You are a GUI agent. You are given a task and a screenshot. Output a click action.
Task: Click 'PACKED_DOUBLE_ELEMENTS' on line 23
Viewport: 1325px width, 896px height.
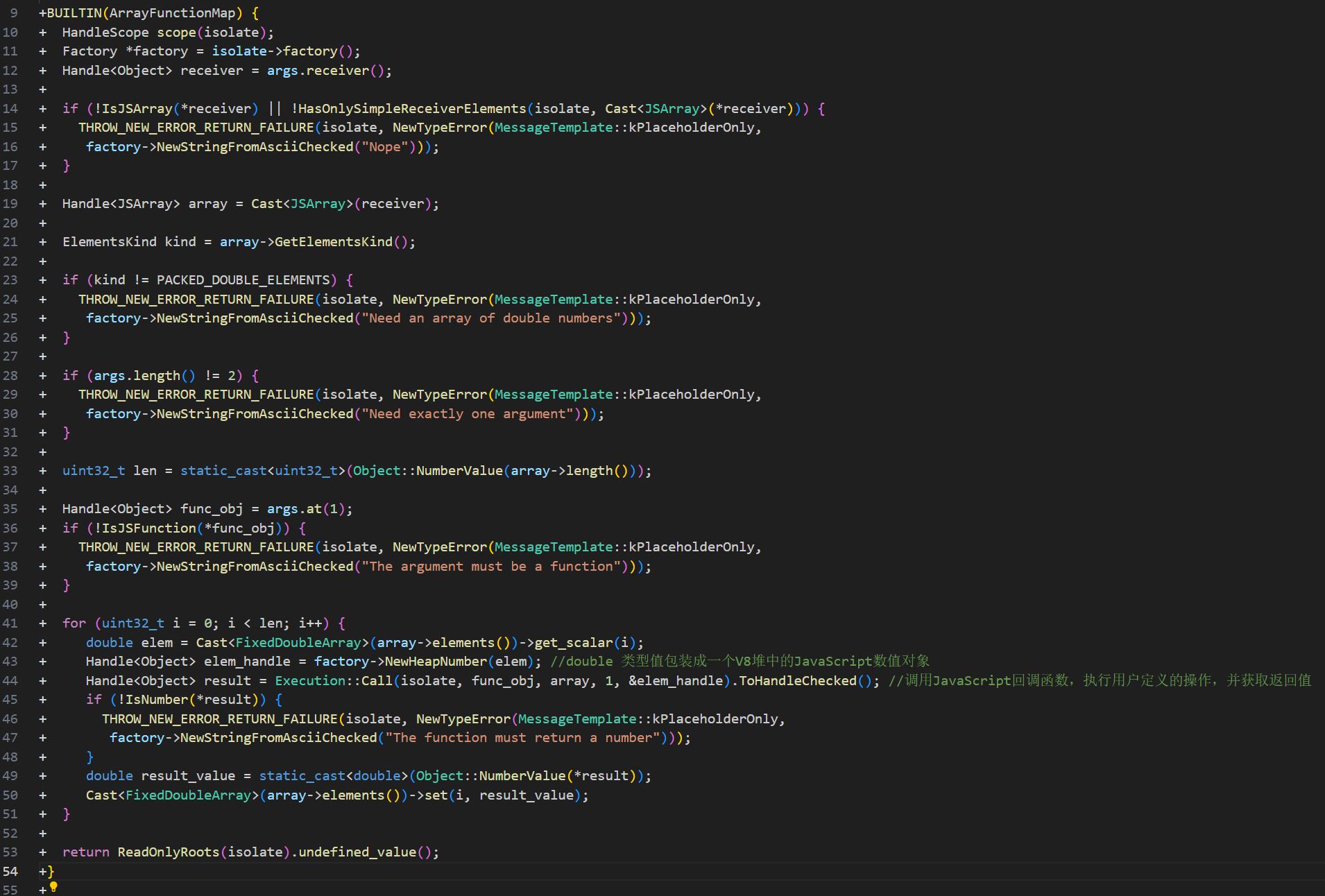point(243,280)
